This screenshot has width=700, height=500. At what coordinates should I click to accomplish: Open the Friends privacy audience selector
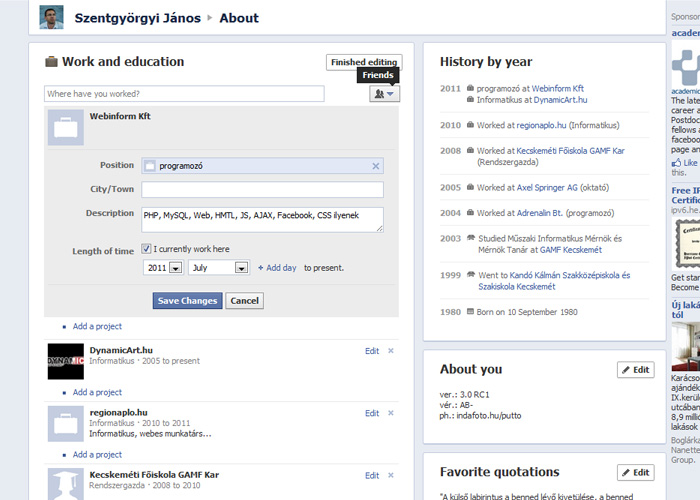point(384,94)
